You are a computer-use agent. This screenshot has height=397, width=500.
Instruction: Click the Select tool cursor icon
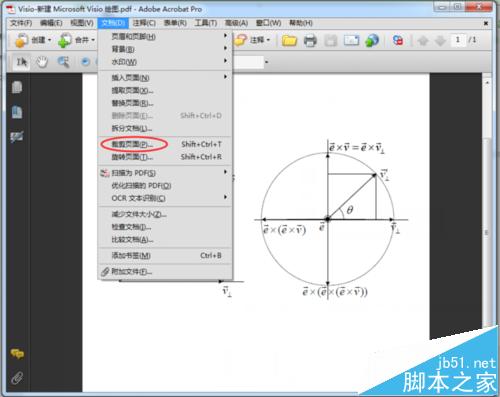pos(22,62)
